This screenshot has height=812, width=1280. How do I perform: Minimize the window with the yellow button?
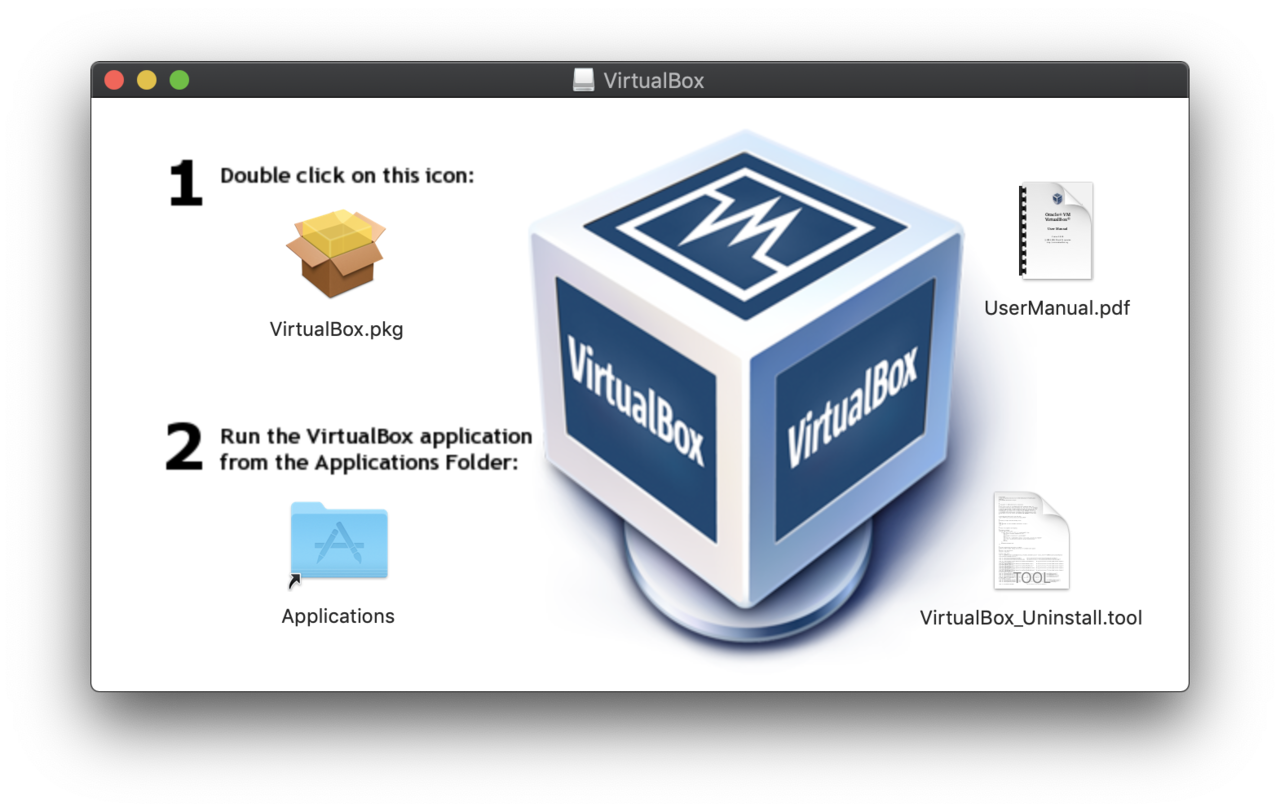click(146, 80)
